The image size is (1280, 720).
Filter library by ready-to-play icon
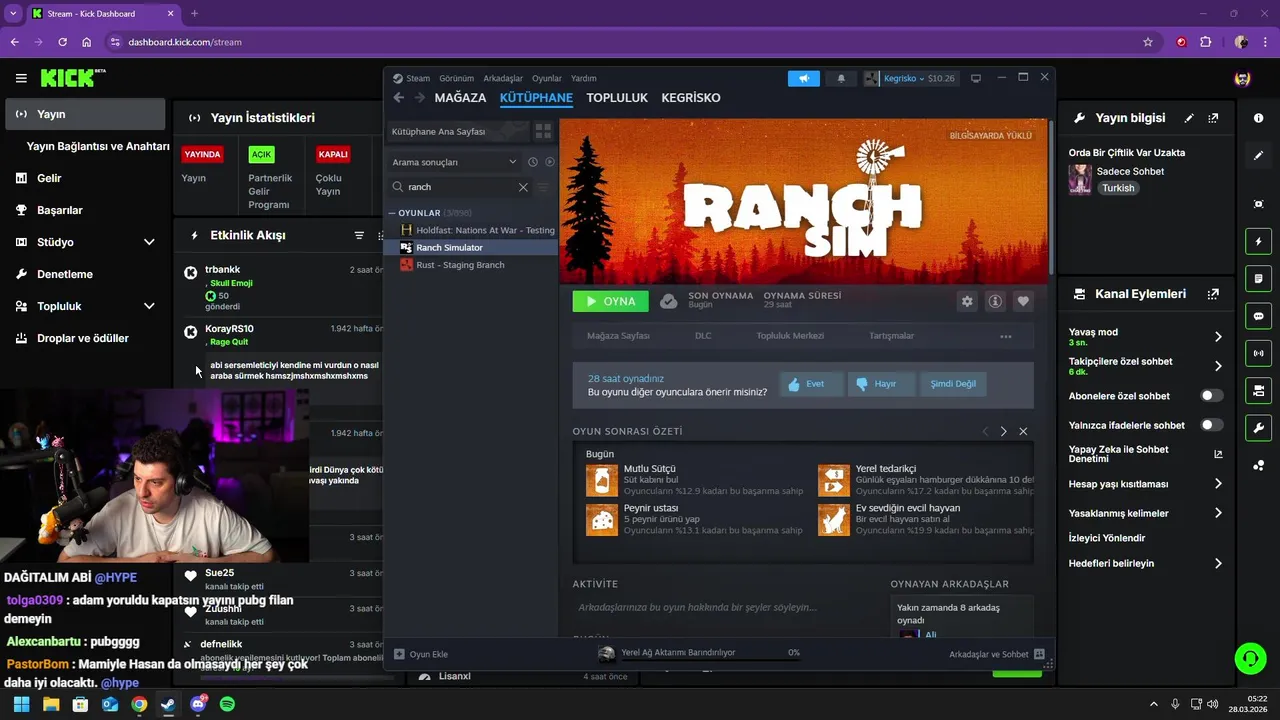tap(549, 162)
